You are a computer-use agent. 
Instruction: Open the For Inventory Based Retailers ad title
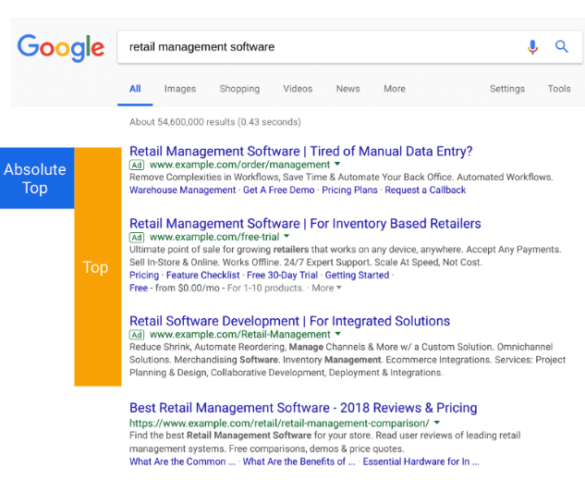click(x=305, y=224)
